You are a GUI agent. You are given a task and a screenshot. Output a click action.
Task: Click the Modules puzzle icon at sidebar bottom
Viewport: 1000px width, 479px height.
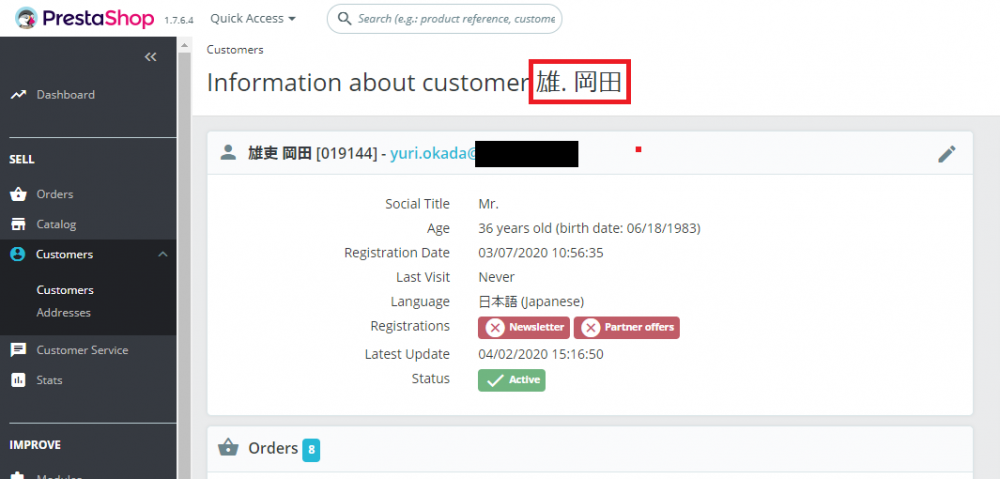click(18, 476)
